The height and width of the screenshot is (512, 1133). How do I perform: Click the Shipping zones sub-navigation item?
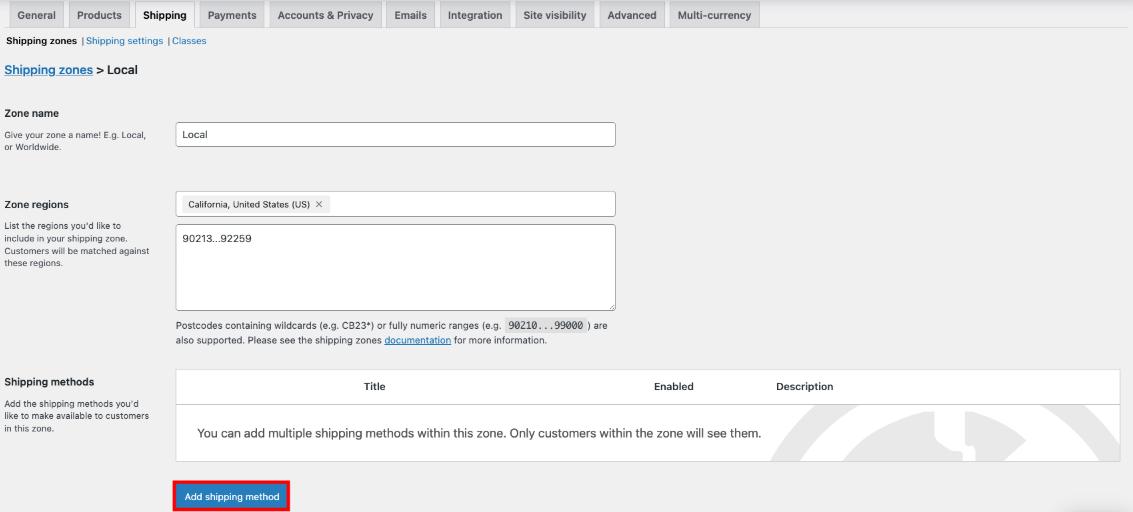pyautogui.click(x=41, y=41)
